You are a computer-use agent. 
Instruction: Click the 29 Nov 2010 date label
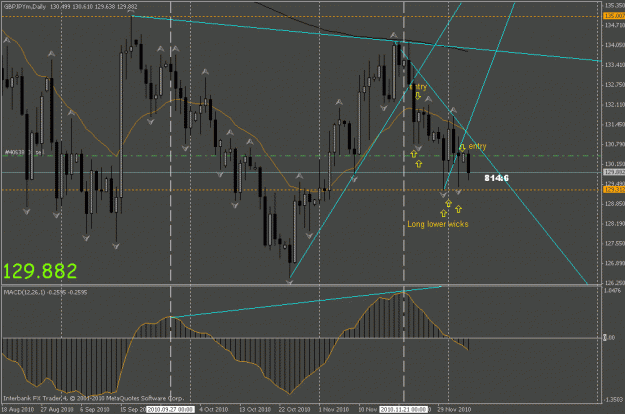pyautogui.click(x=454, y=409)
